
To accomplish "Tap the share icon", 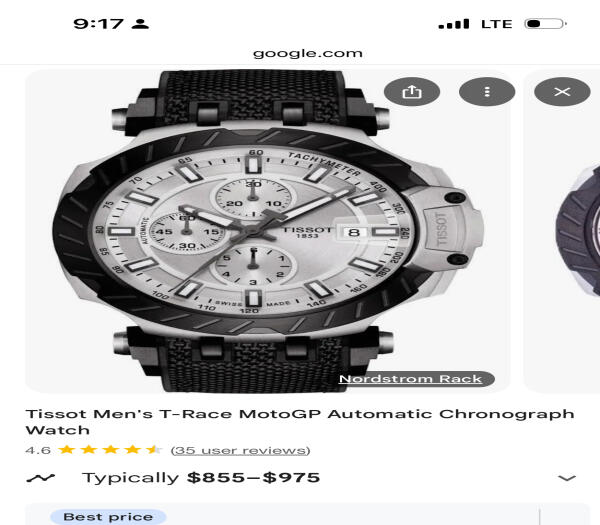I will (412, 92).
